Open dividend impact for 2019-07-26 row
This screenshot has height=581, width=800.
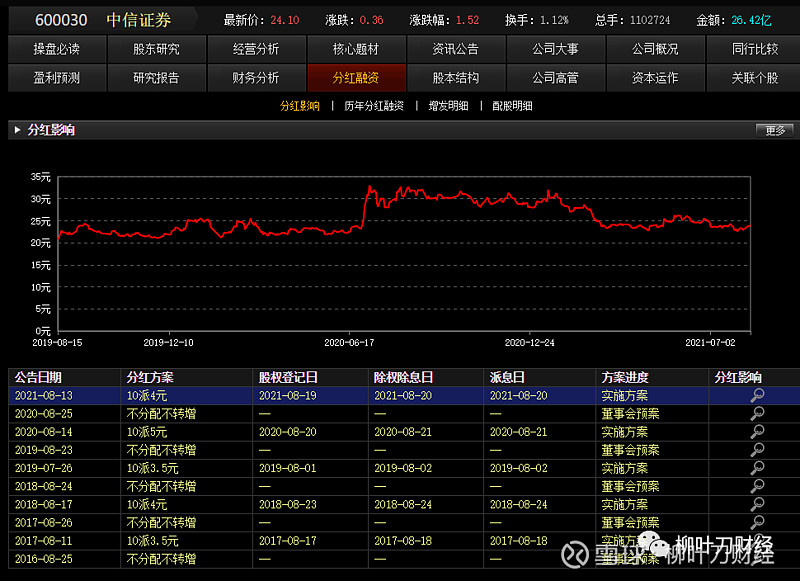757,468
